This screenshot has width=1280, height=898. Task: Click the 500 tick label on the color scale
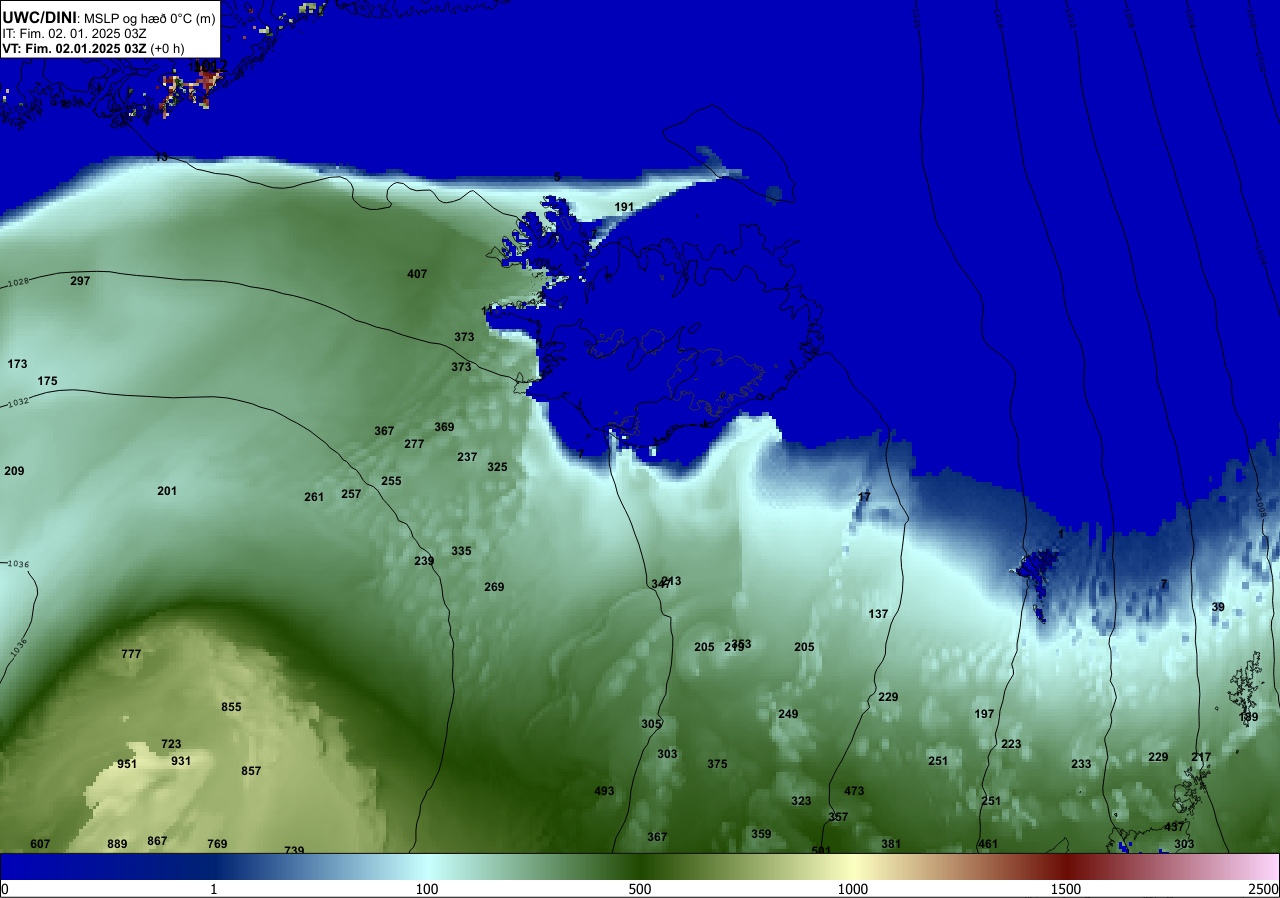[640, 889]
